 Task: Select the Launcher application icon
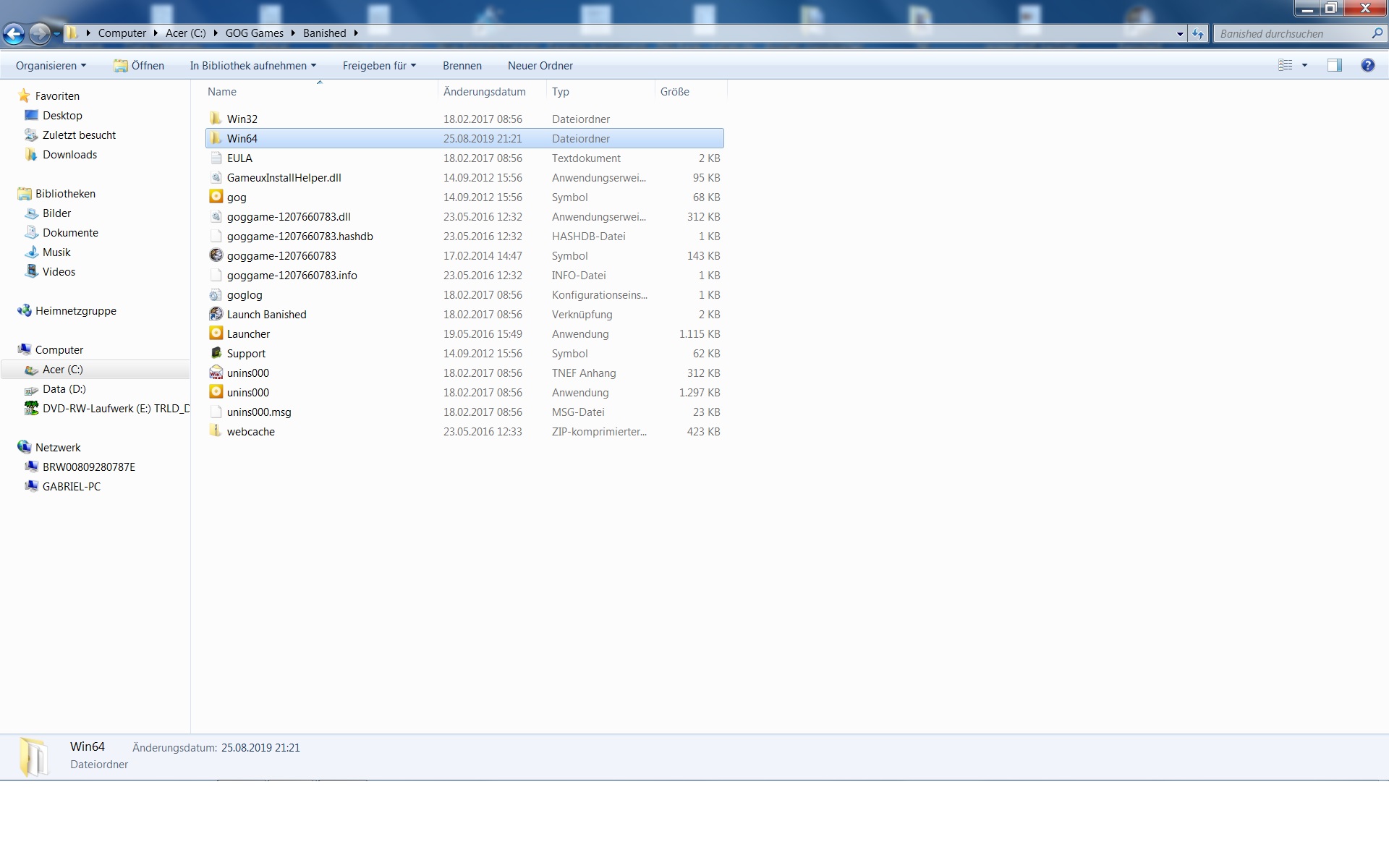click(216, 333)
